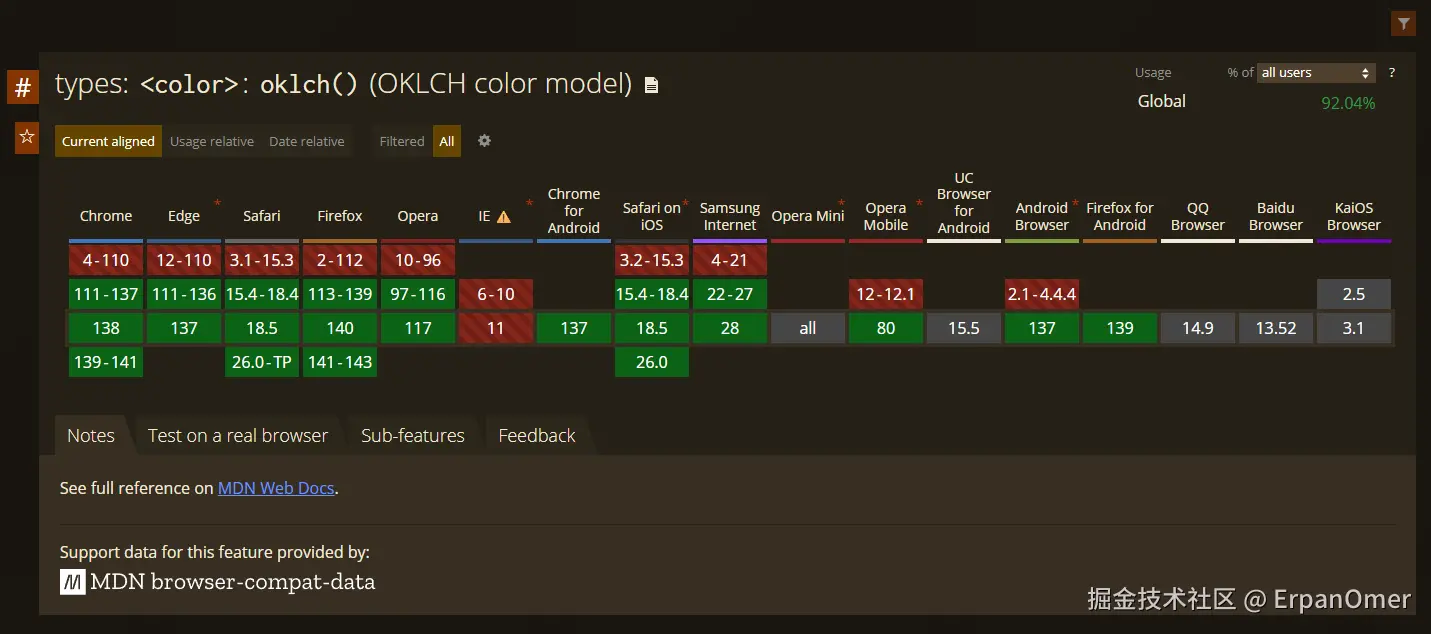Click Firefox 2-112 cell
1431x634 pixels.
pyautogui.click(x=340, y=260)
